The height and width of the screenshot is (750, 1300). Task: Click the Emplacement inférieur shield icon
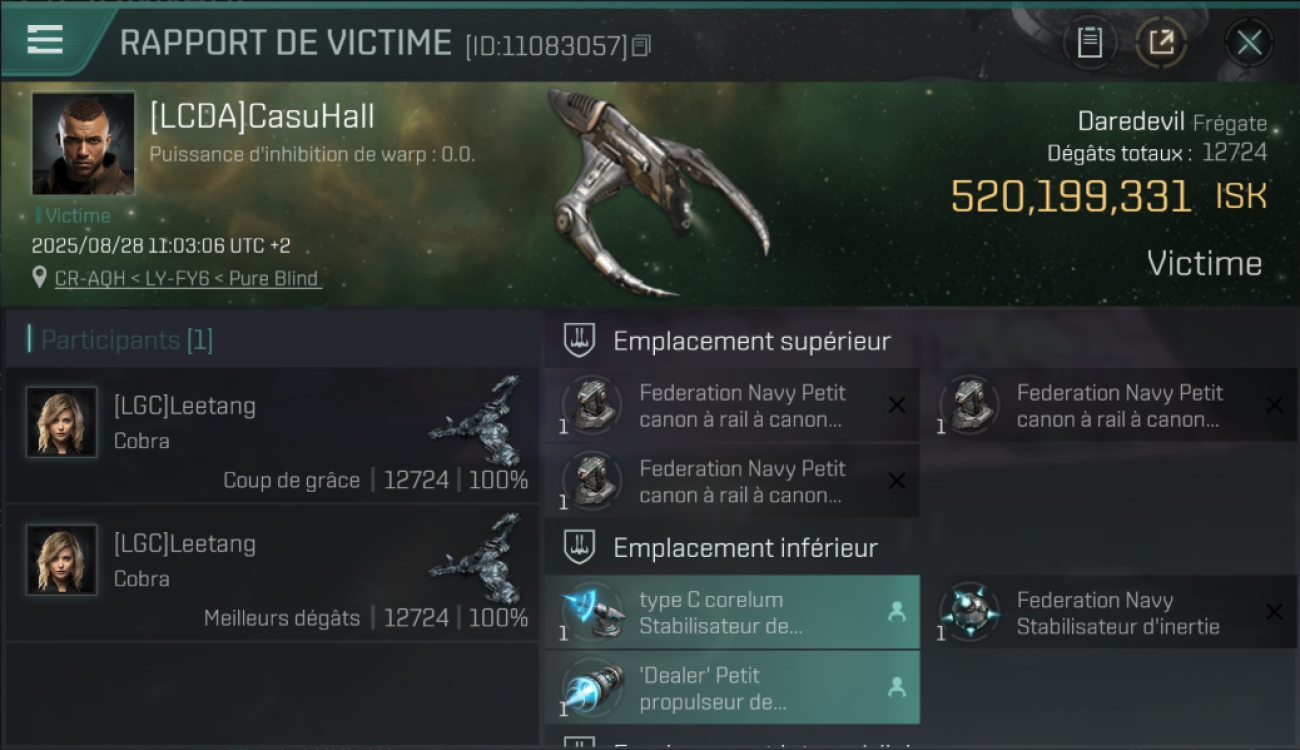click(x=580, y=547)
